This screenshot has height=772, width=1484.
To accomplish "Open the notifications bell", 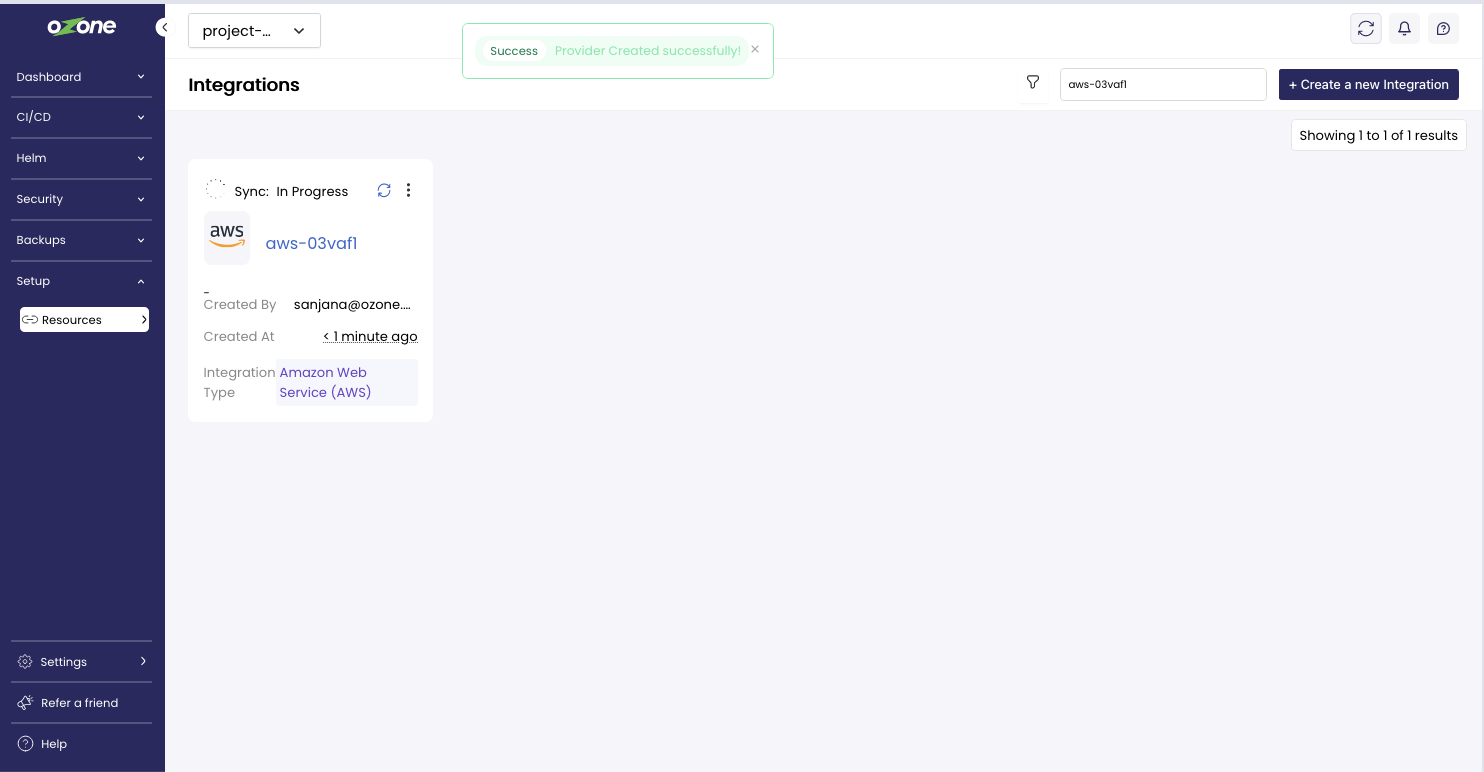I will coord(1404,29).
